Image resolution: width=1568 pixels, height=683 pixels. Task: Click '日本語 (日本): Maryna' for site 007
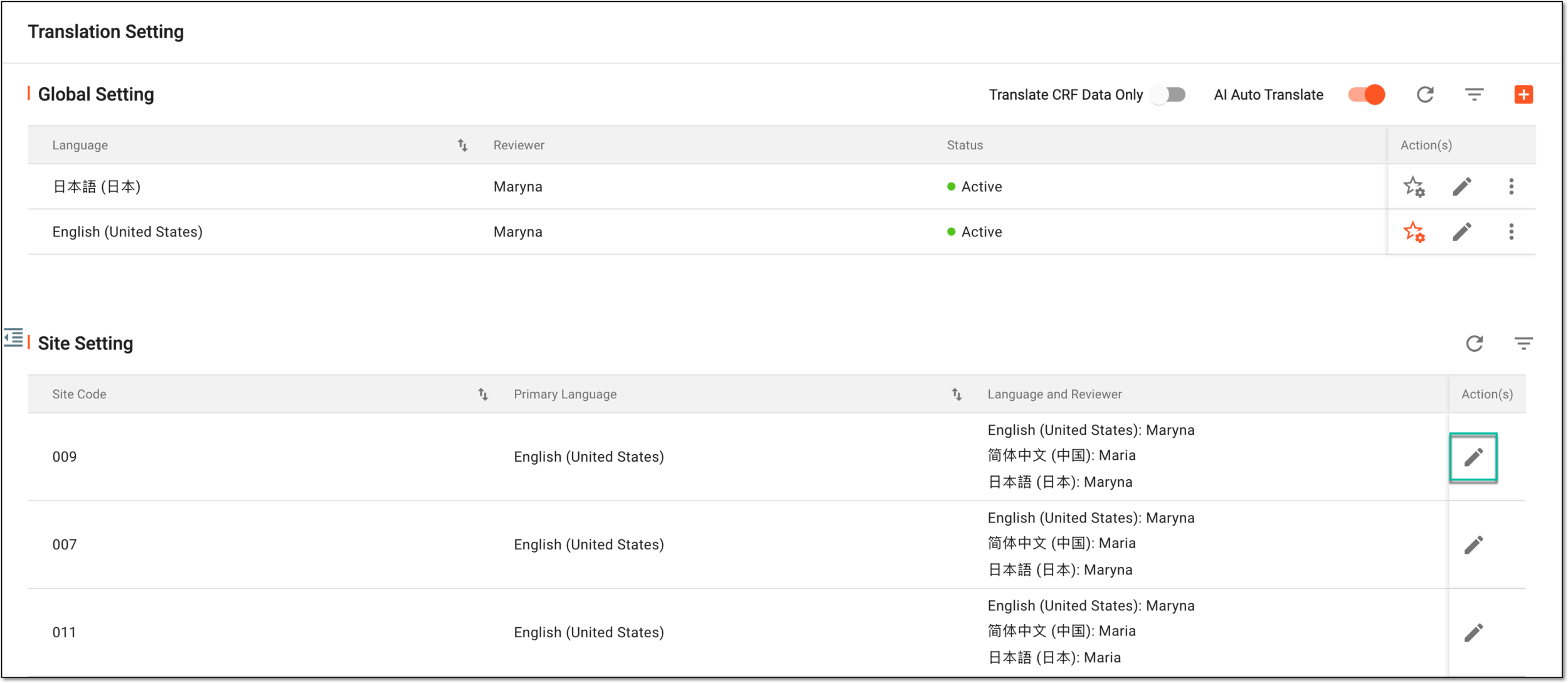click(x=1060, y=570)
